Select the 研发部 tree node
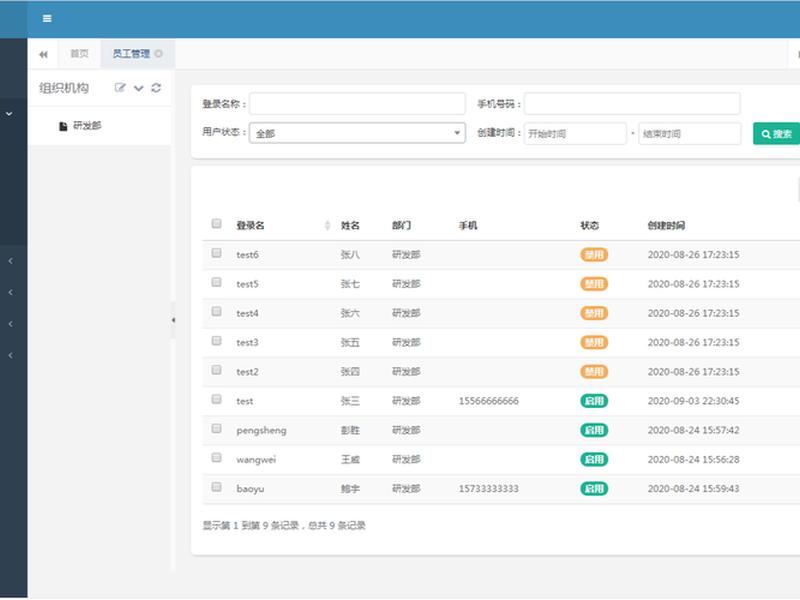Screen dimensions: 800x600 [87, 126]
